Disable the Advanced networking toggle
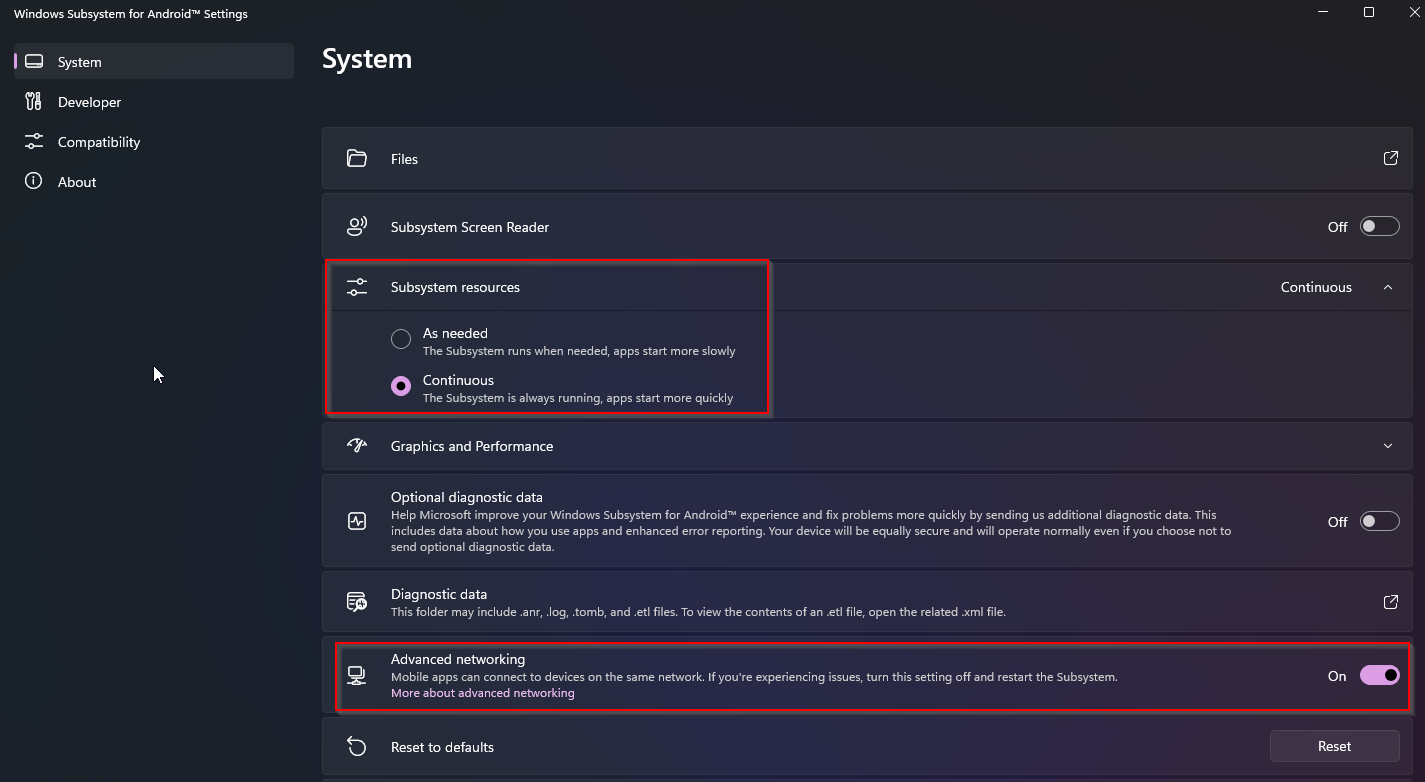This screenshot has width=1425, height=782. tap(1379, 675)
